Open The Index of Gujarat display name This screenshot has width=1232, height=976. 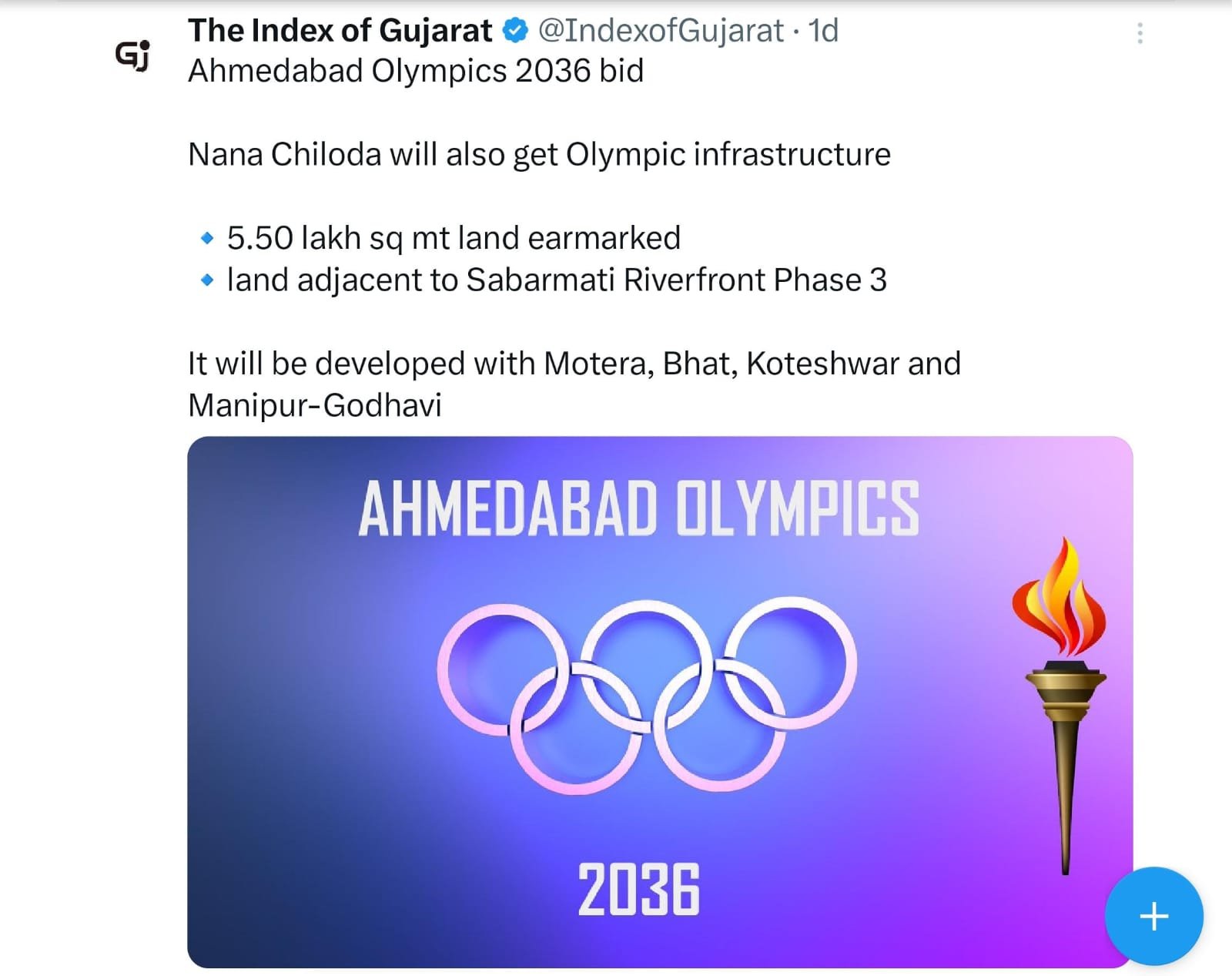pyautogui.click(x=340, y=31)
